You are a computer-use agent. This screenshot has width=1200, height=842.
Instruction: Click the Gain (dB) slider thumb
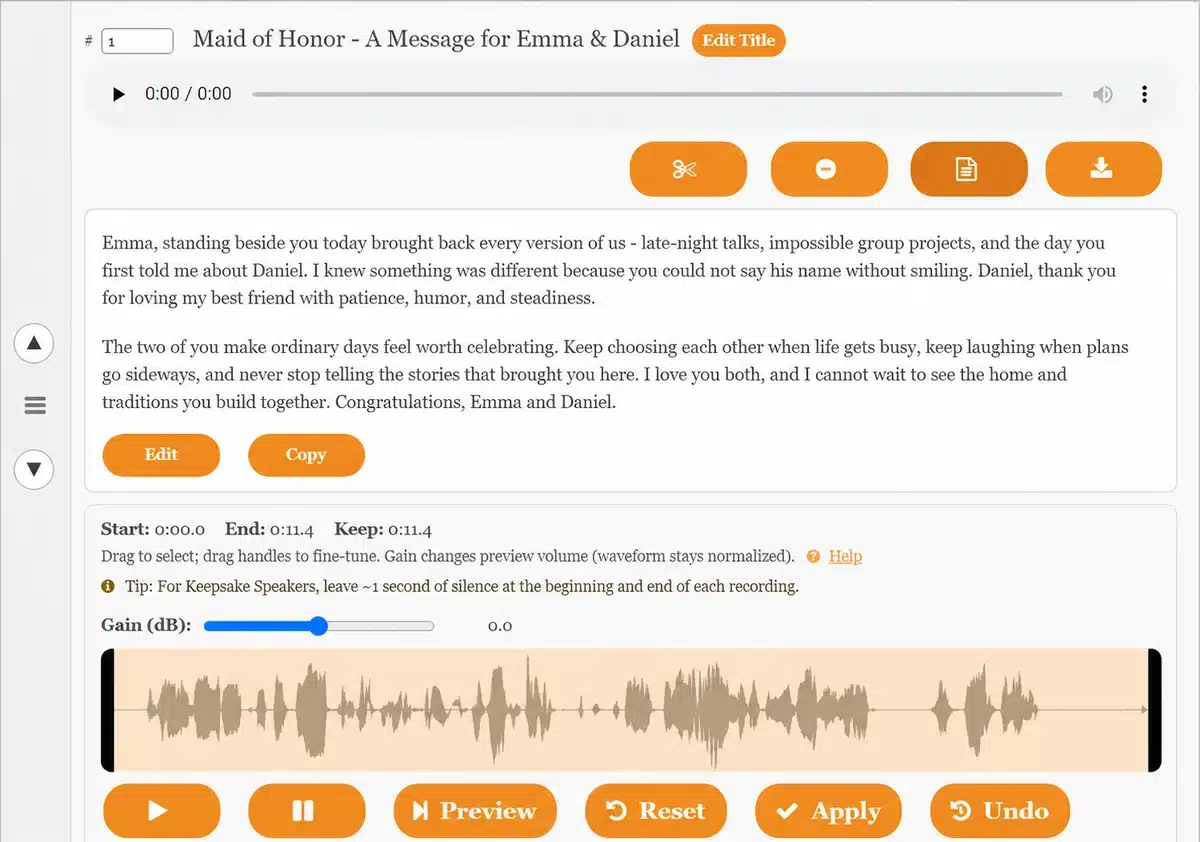click(318, 626)
